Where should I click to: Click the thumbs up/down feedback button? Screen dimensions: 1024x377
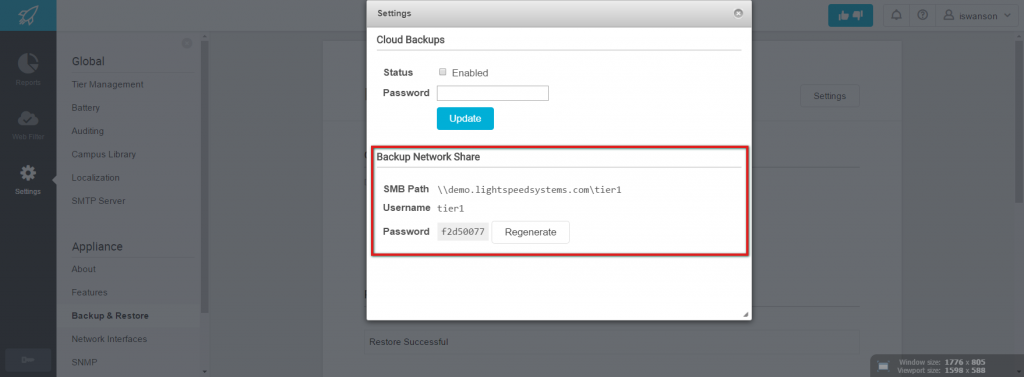pyautogui.click(x=850, y=16)
